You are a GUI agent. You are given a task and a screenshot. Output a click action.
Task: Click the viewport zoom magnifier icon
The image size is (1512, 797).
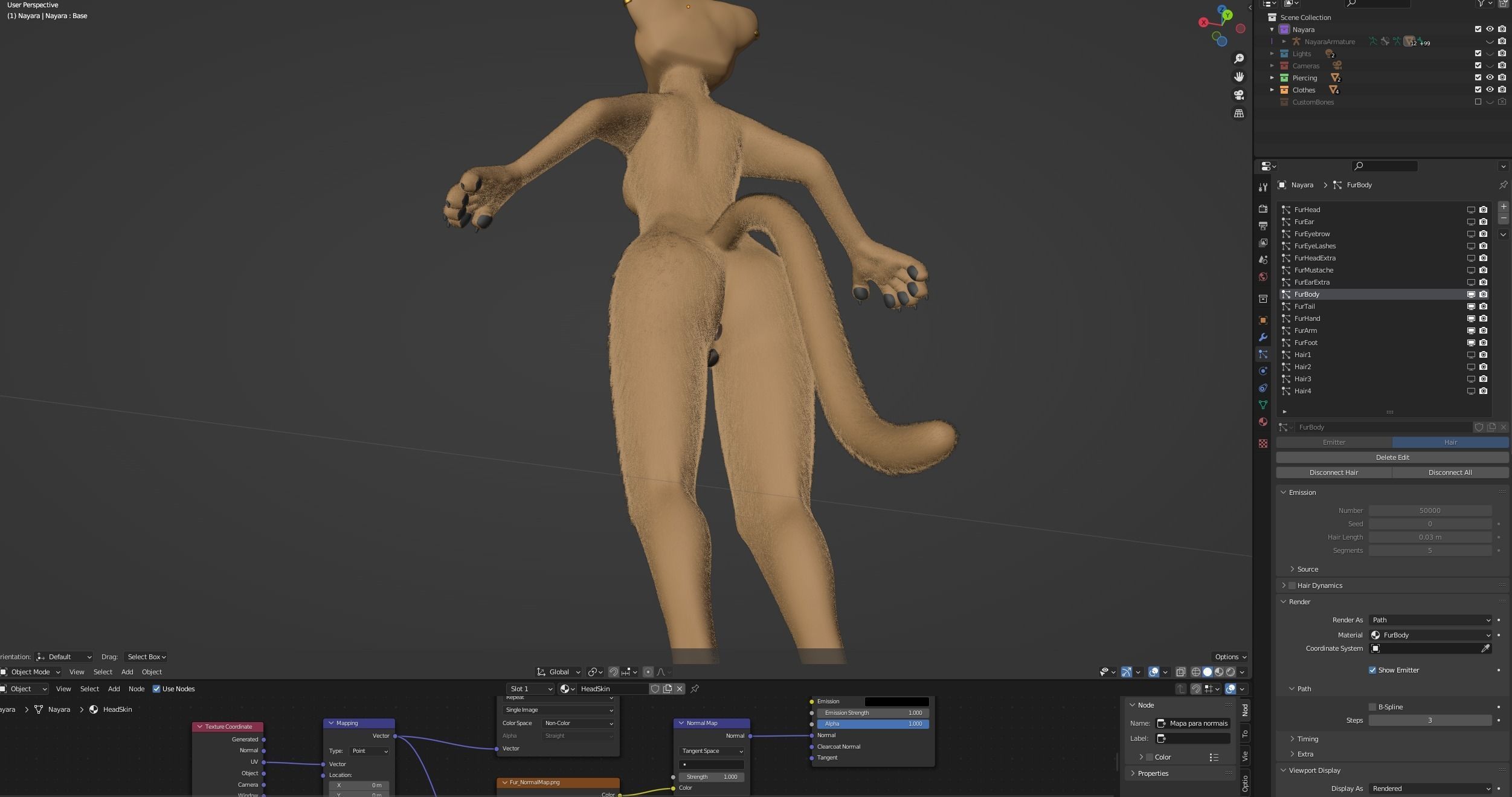point(1239,59)
